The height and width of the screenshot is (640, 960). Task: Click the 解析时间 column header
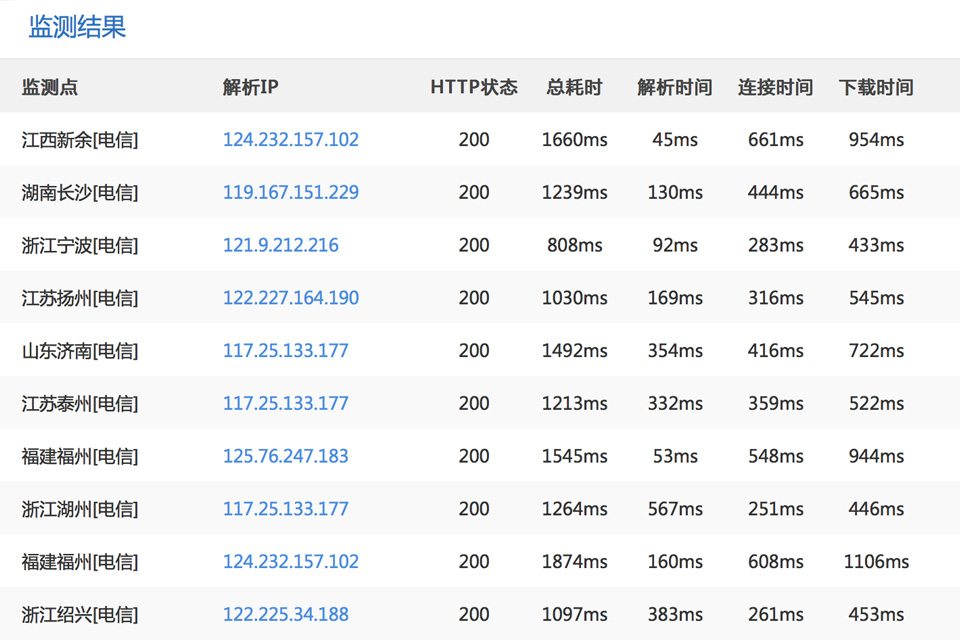(675, 87)
